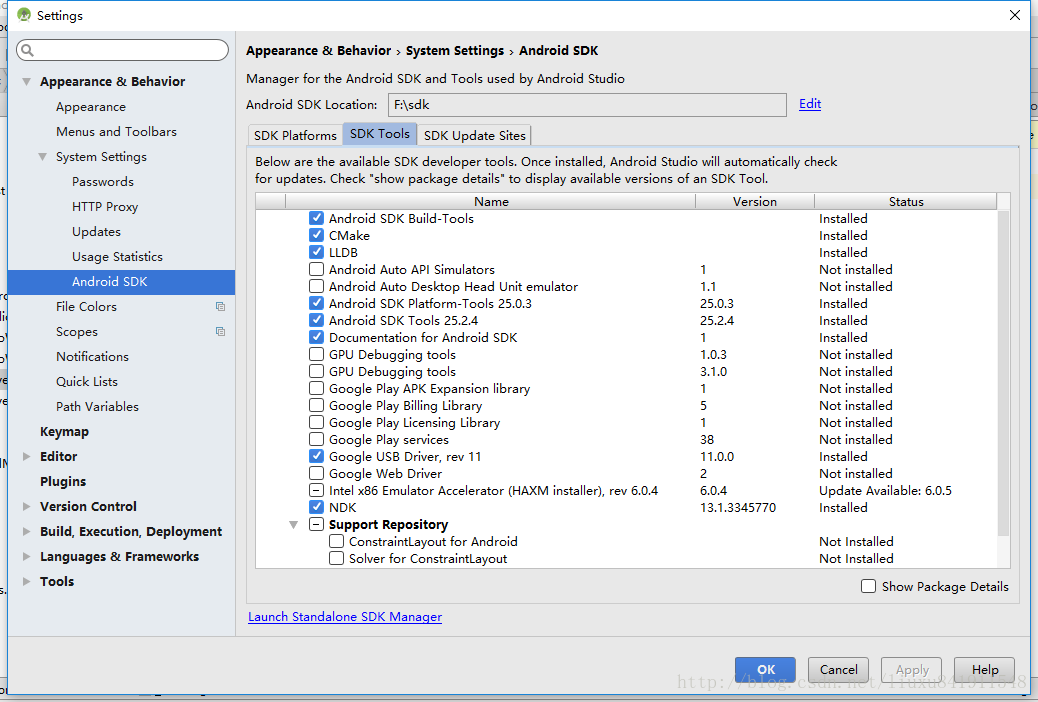Viewport: 1038px width, 702px height.
Task: Select Quick Lists
Action: pos(87,381)
